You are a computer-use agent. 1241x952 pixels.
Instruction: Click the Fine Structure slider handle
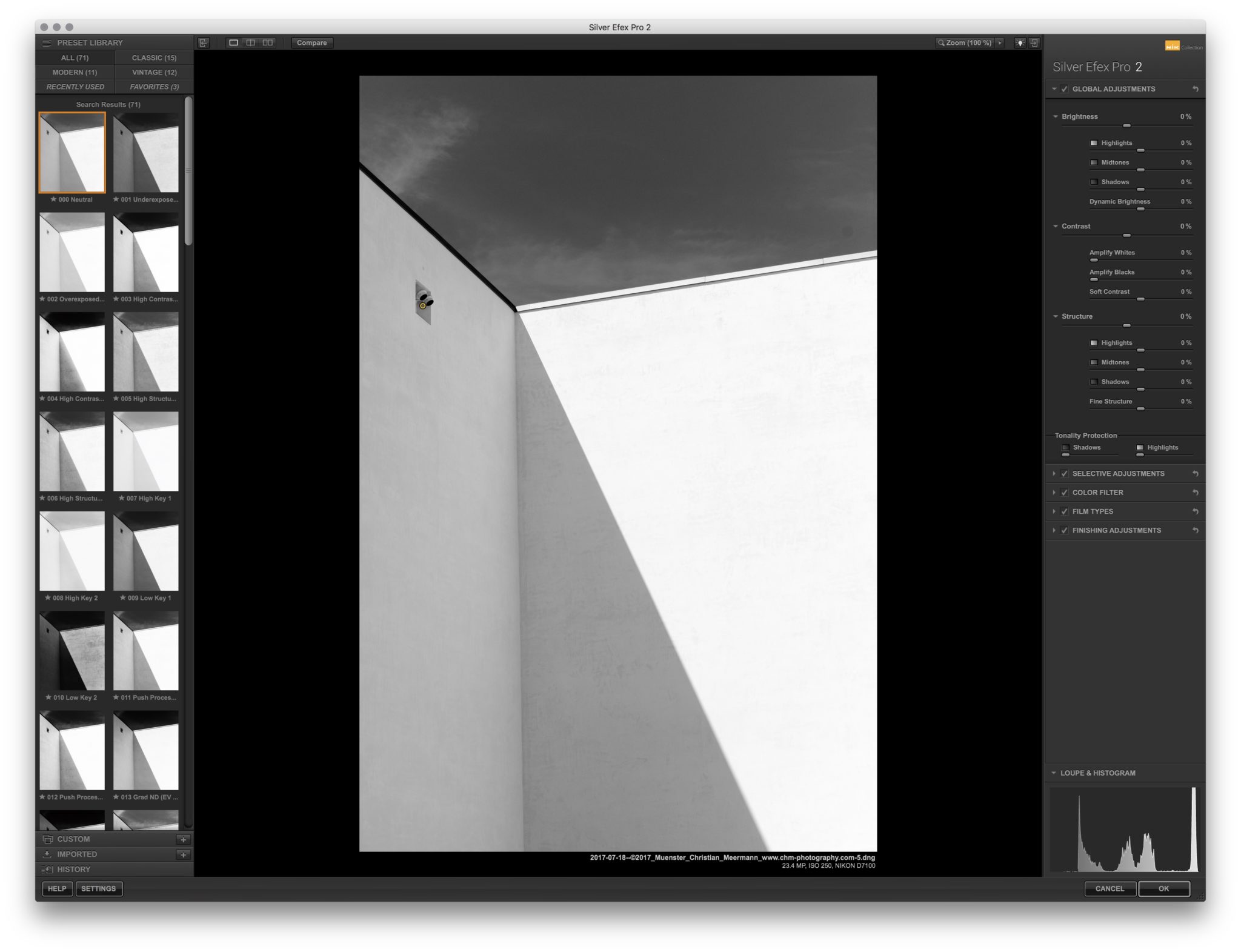1140,409
